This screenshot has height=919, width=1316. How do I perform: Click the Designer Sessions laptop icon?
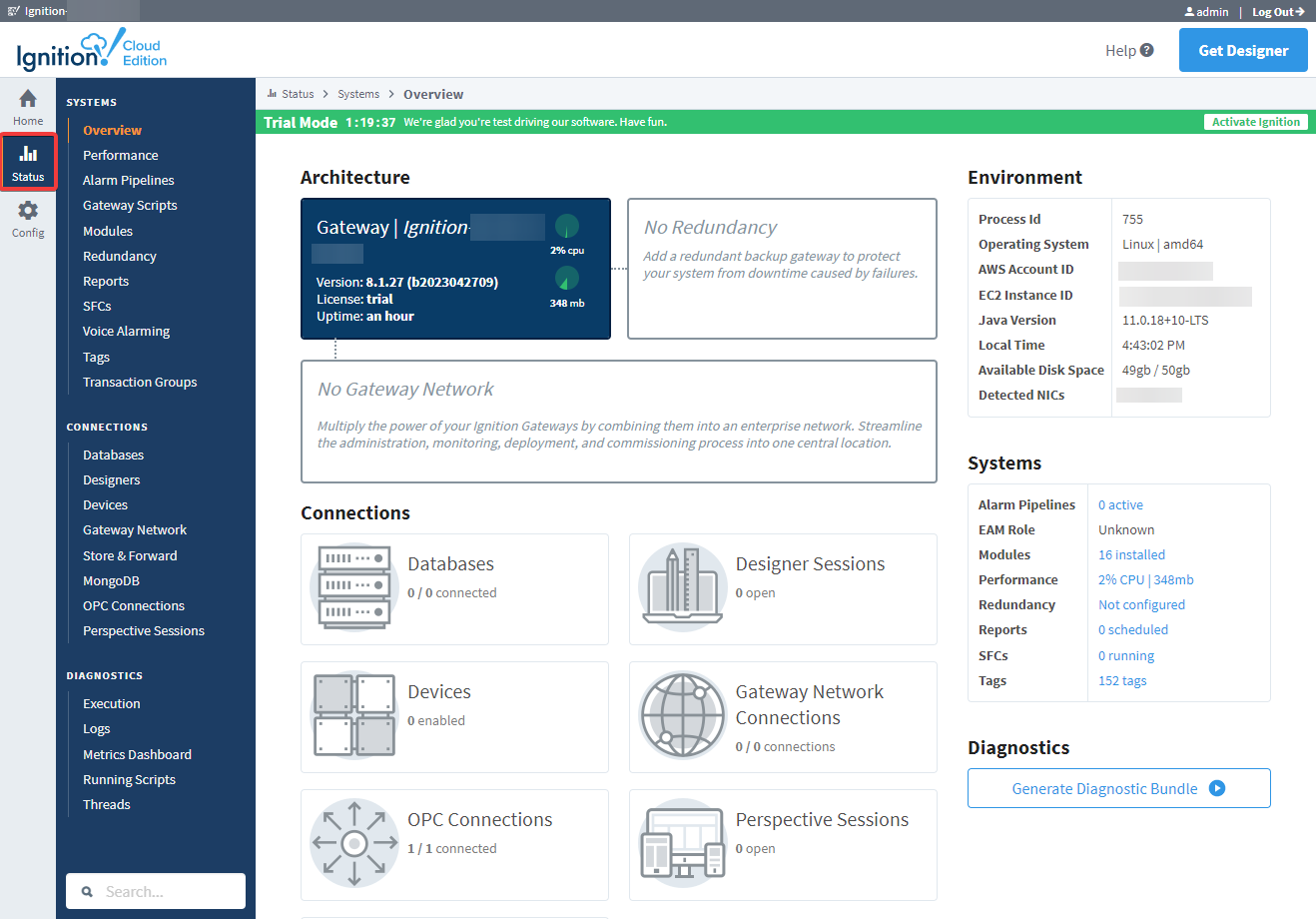click(682, 586)
